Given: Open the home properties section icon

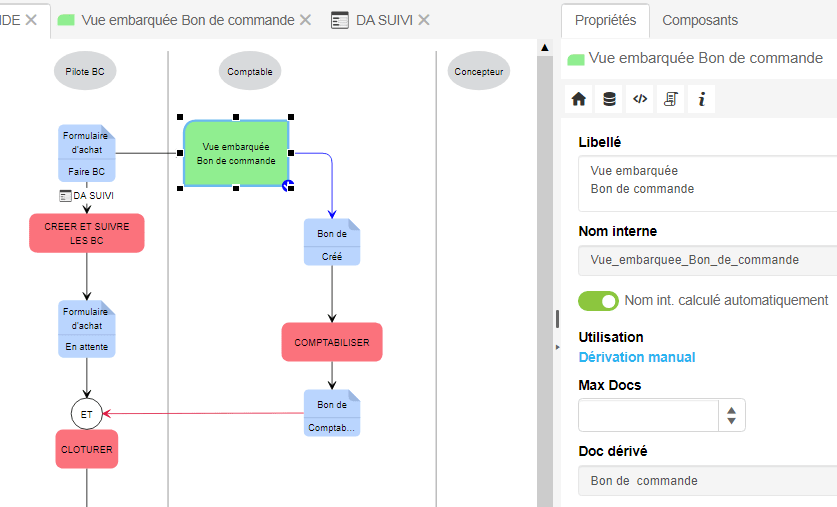Looking at the screenshot, I should click(x=579, y=99).
